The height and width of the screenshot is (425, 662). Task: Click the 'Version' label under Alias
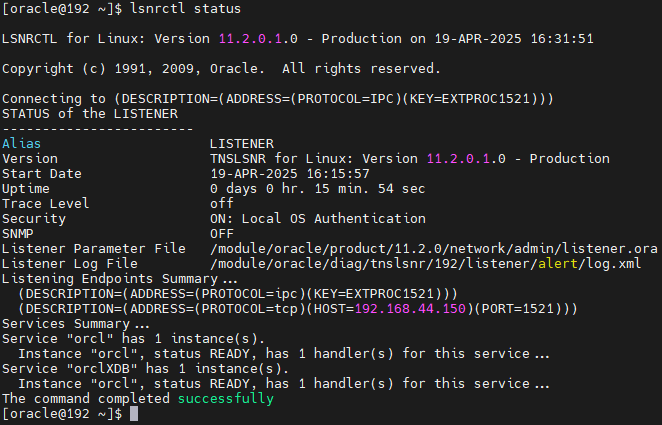(x=30, y=159)
